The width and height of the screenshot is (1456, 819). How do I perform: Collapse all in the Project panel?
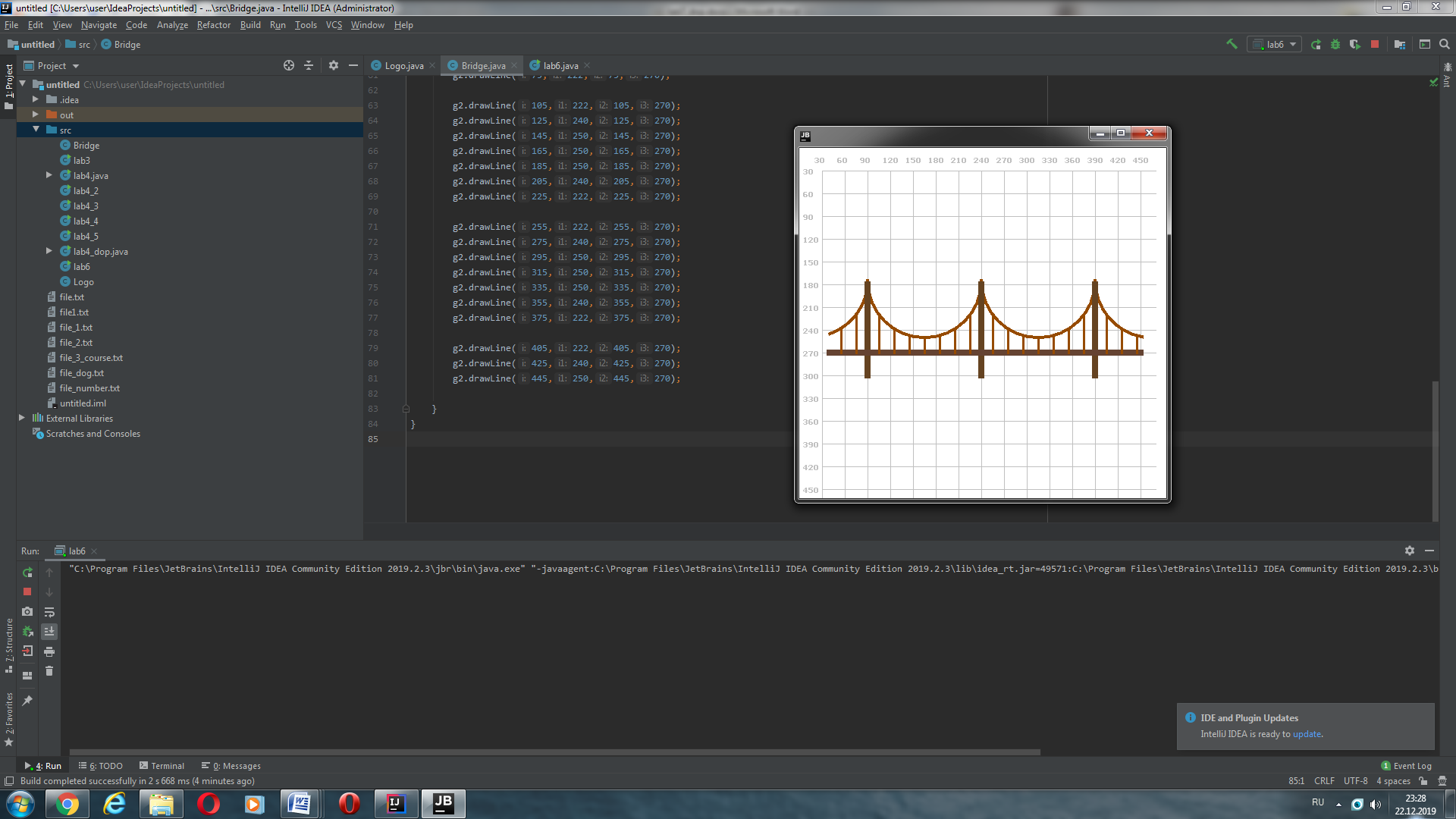point(309,66)
